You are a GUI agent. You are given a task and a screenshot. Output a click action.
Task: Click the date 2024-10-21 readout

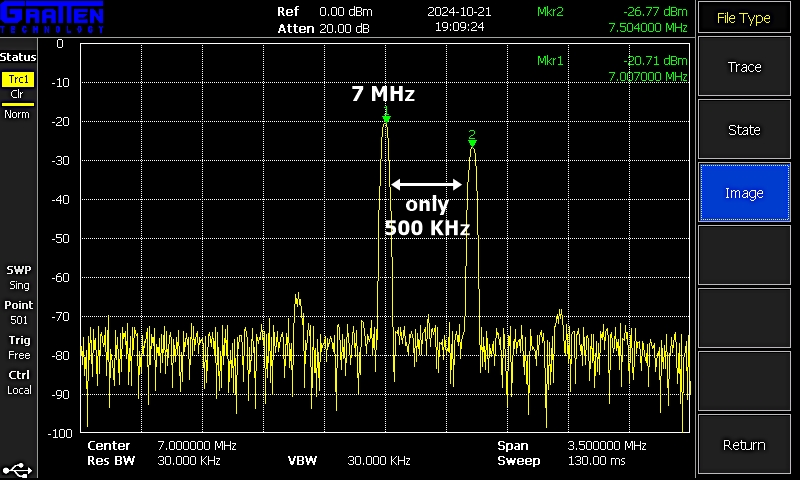point(459,11)
